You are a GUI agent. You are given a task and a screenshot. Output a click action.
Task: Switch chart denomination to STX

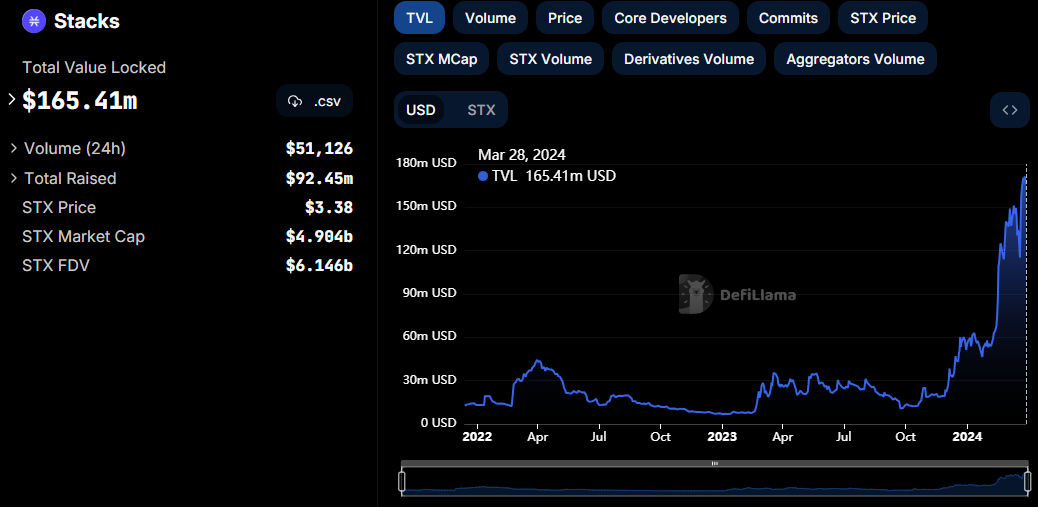(x=481, y=110)
